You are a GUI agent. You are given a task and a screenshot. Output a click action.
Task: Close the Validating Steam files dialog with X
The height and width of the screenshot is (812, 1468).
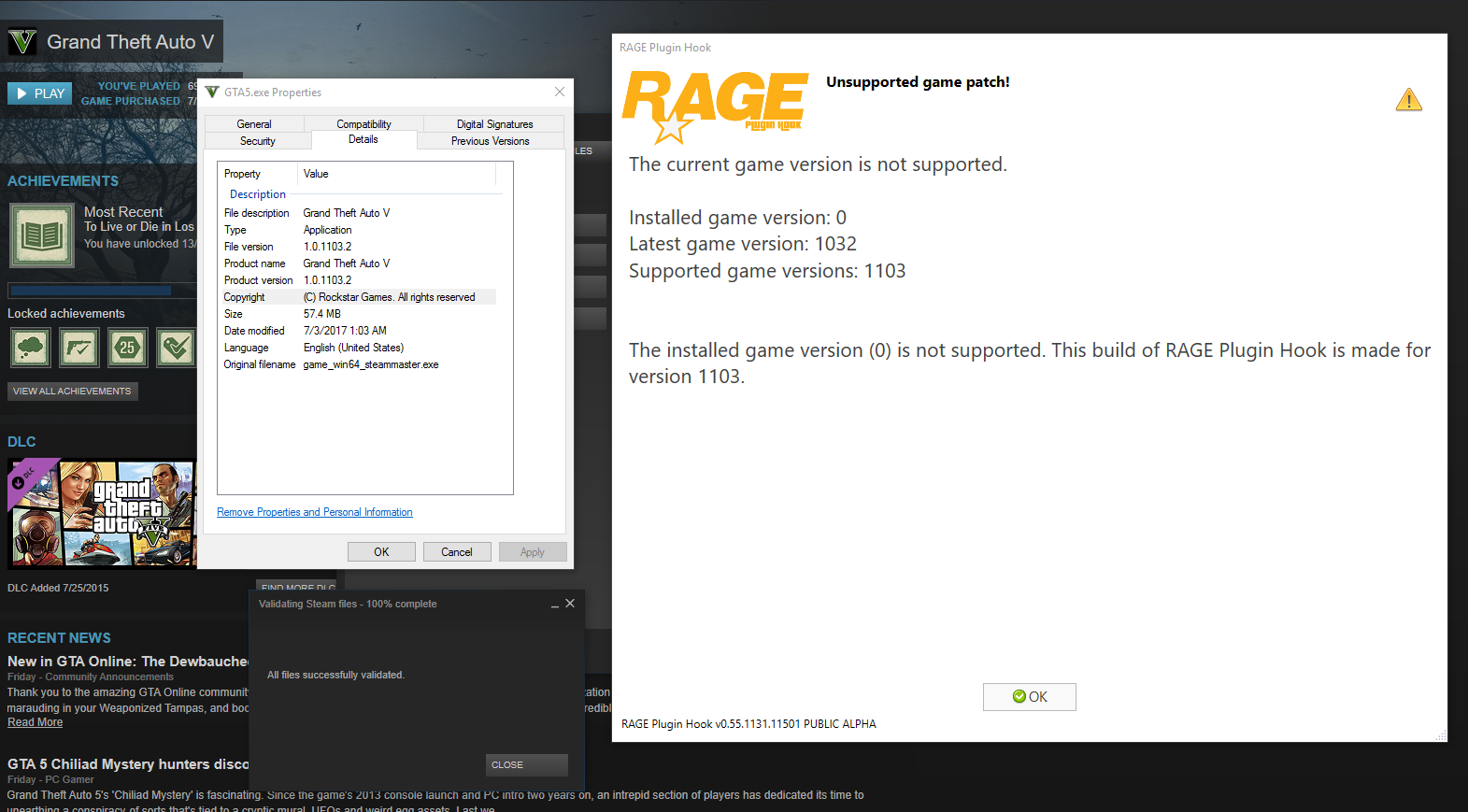tap(570, 604)
